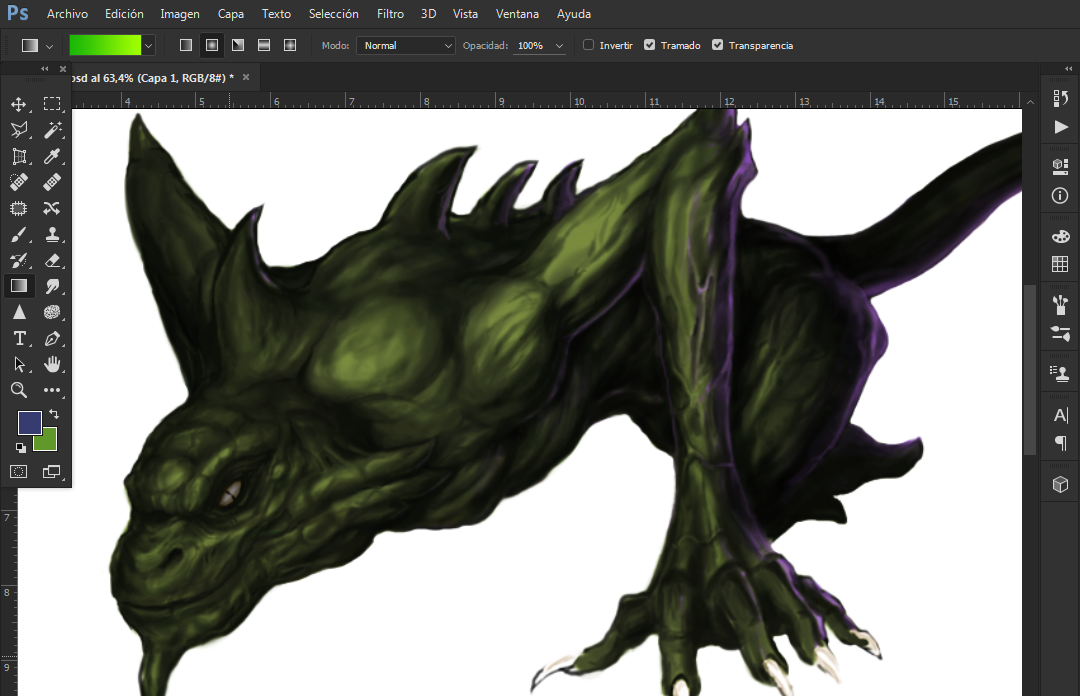The height and width of the screenshot is (696, 1080).
Task: Disable the Transparencia checkbox
Action: [717, 45]
